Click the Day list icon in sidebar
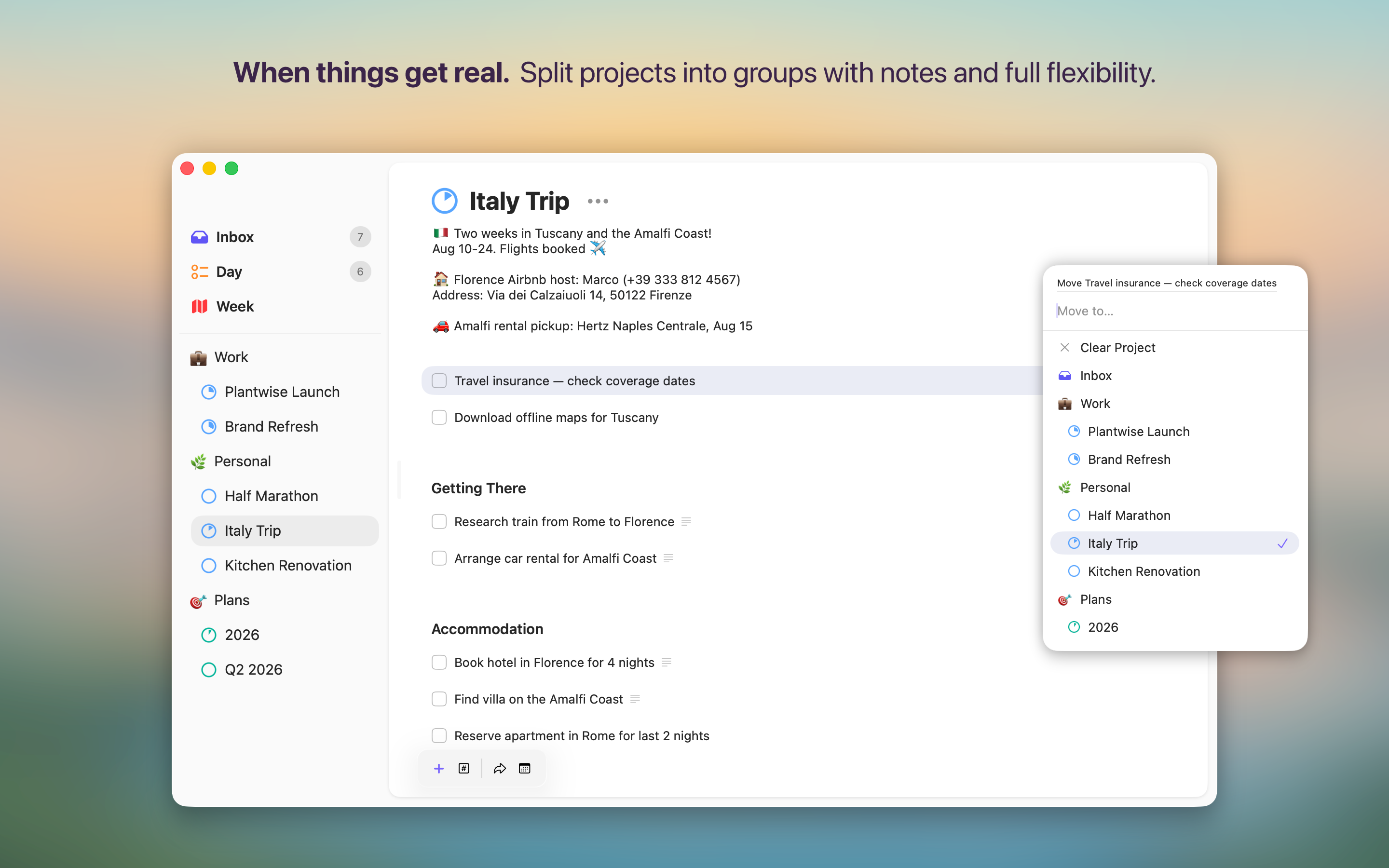This screenshot has height=868, width=1389. point(199,271)
